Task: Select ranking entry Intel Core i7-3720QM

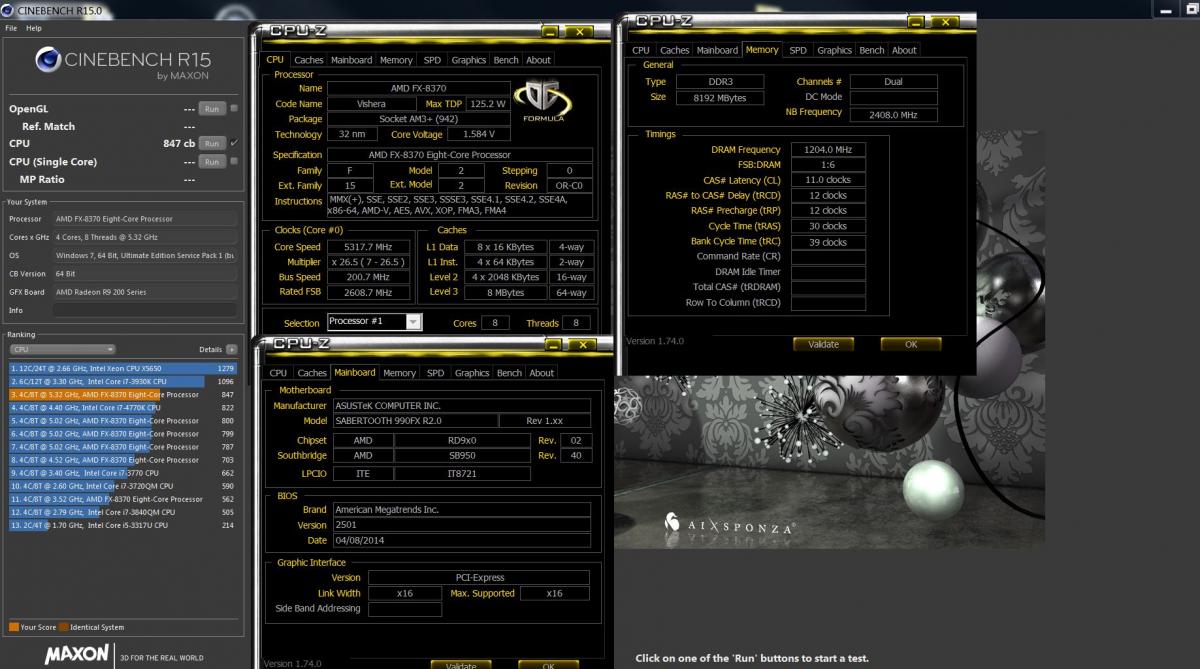Action: click(122, 485)
